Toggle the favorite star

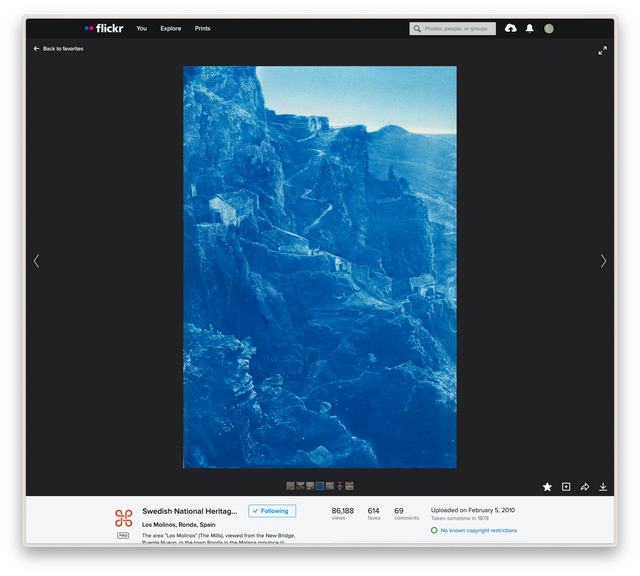[547, 487]
